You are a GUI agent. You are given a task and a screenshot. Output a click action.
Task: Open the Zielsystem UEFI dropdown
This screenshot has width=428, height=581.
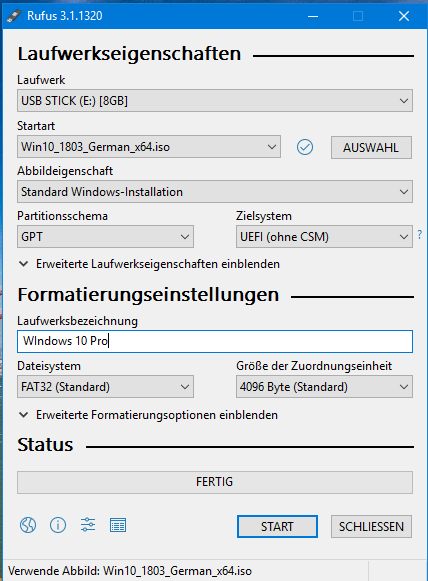point(324,236)
